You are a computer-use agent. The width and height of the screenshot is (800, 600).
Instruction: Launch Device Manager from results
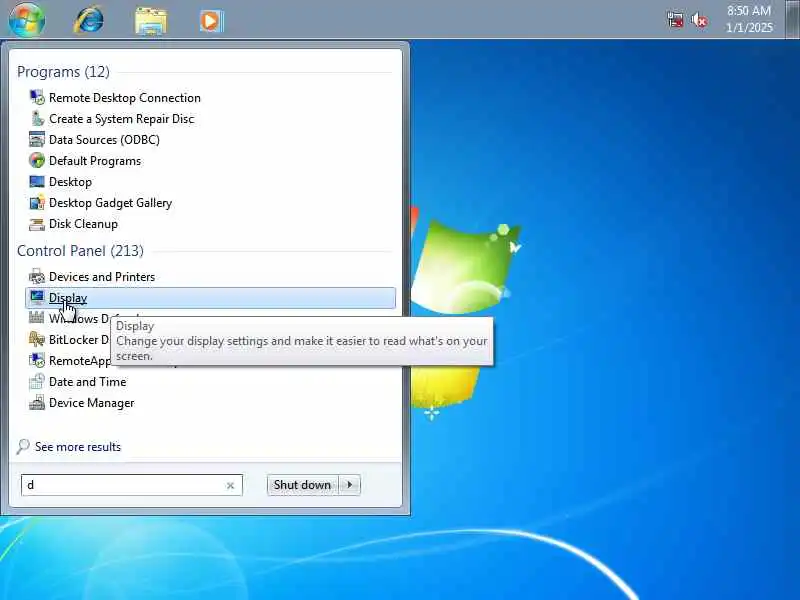click(91, 403)
